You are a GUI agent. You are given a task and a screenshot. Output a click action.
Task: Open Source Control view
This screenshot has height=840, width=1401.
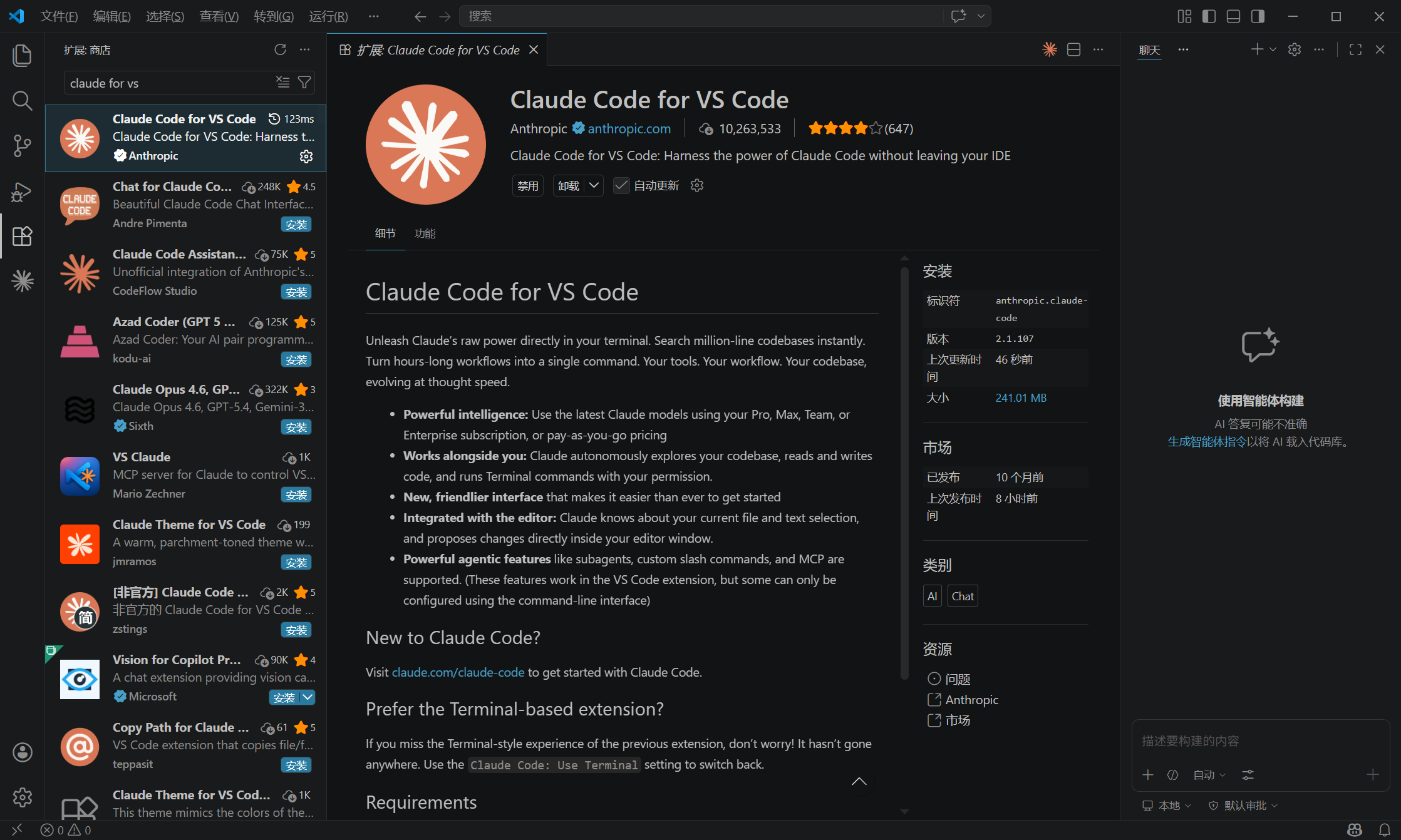22,146
